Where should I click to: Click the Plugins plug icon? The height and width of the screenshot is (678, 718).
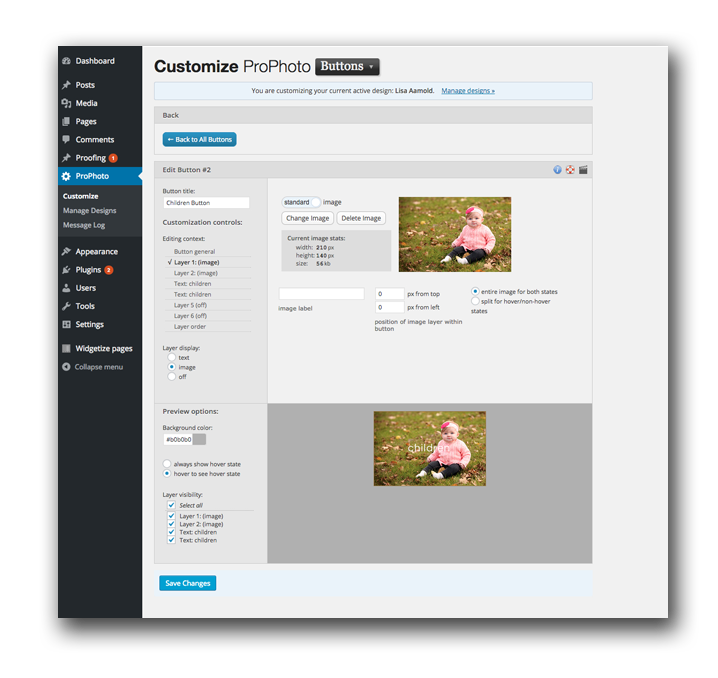tap(66, 270)
